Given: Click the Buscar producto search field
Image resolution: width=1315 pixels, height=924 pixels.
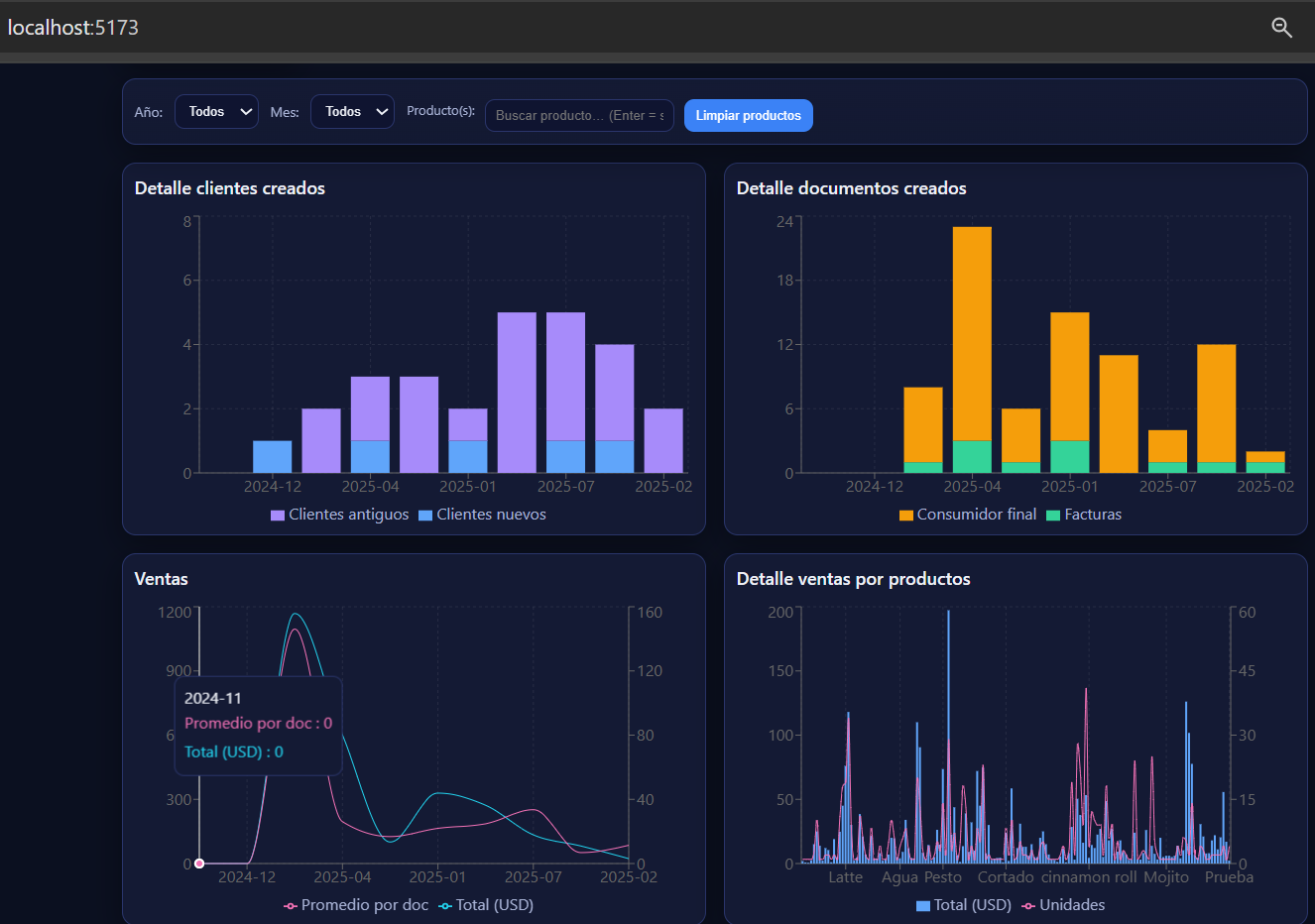Looking at the screenshot, I should 579,116.
